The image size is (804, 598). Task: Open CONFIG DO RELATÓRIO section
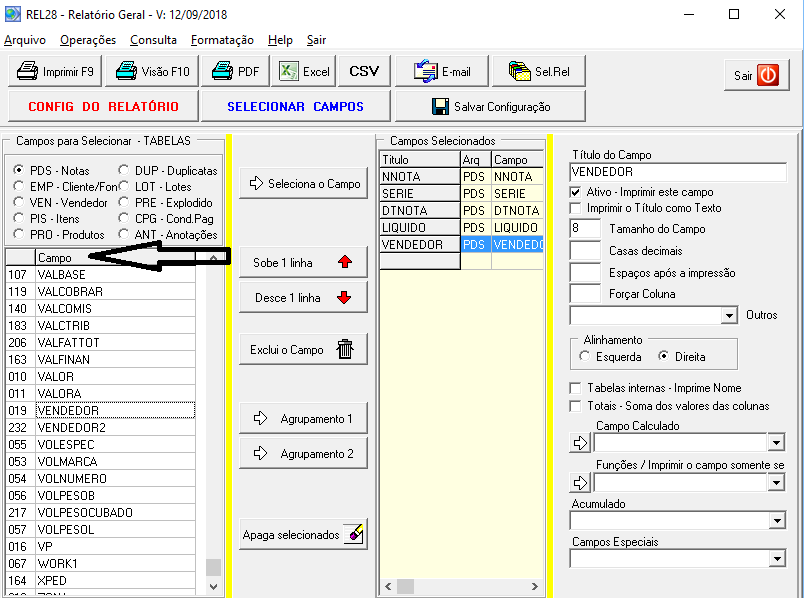tap(104, 106)
